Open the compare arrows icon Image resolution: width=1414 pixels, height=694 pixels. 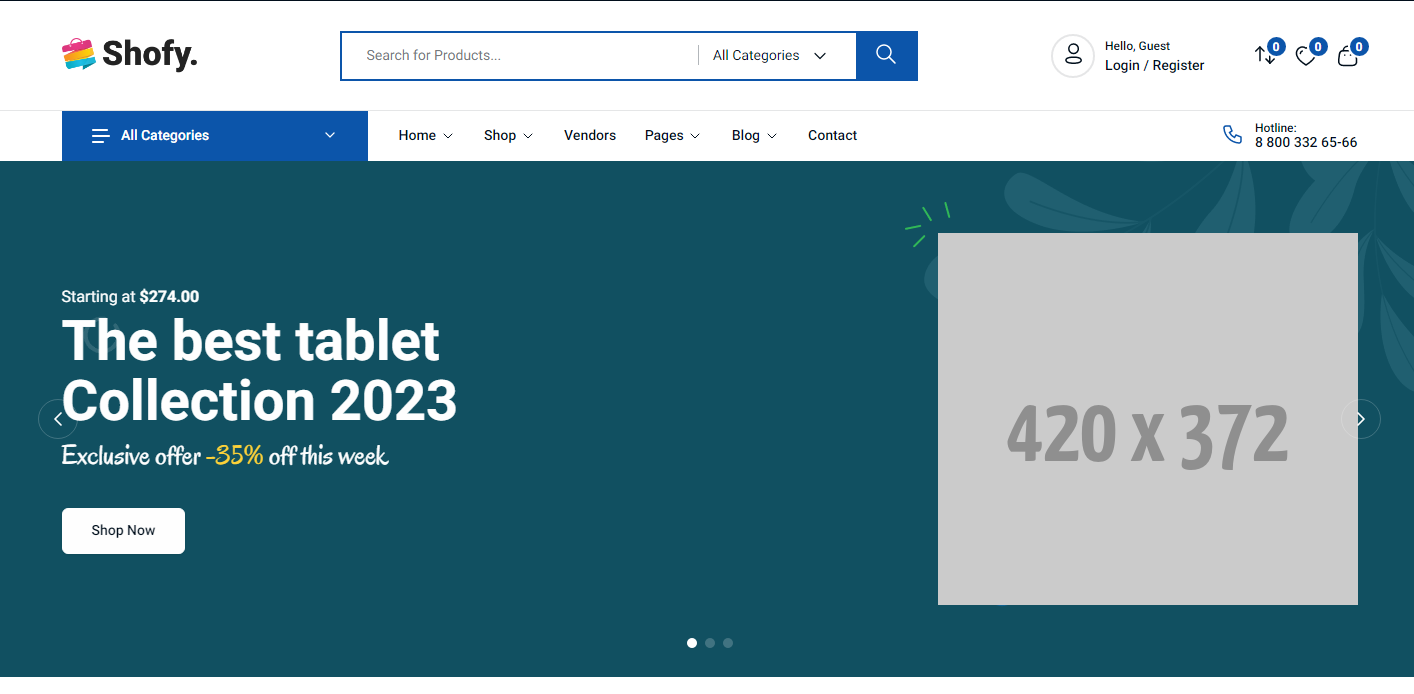[x=1266, y=56]
